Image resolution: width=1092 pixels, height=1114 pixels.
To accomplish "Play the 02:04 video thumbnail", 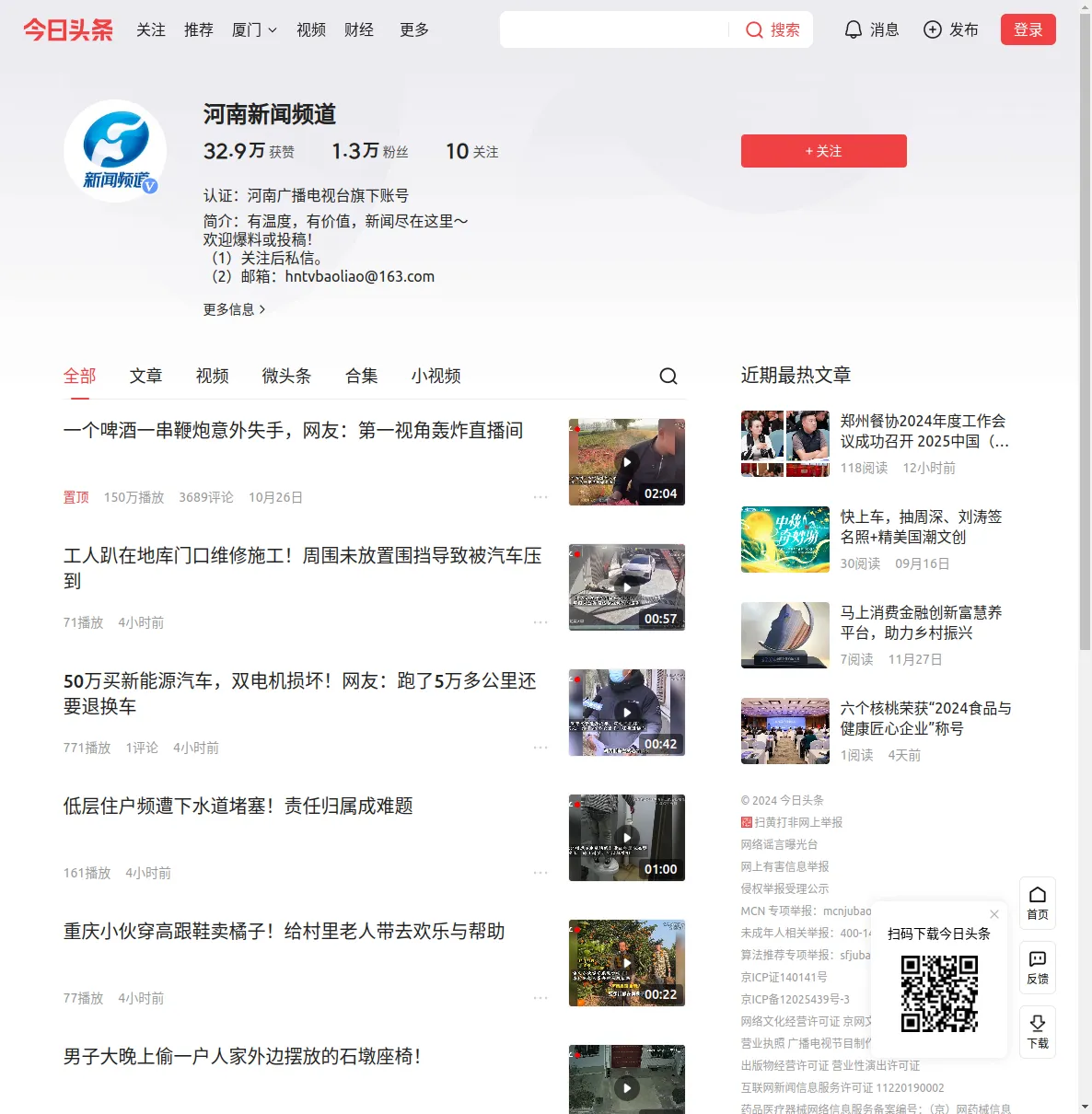I will [x=627, y=462].
